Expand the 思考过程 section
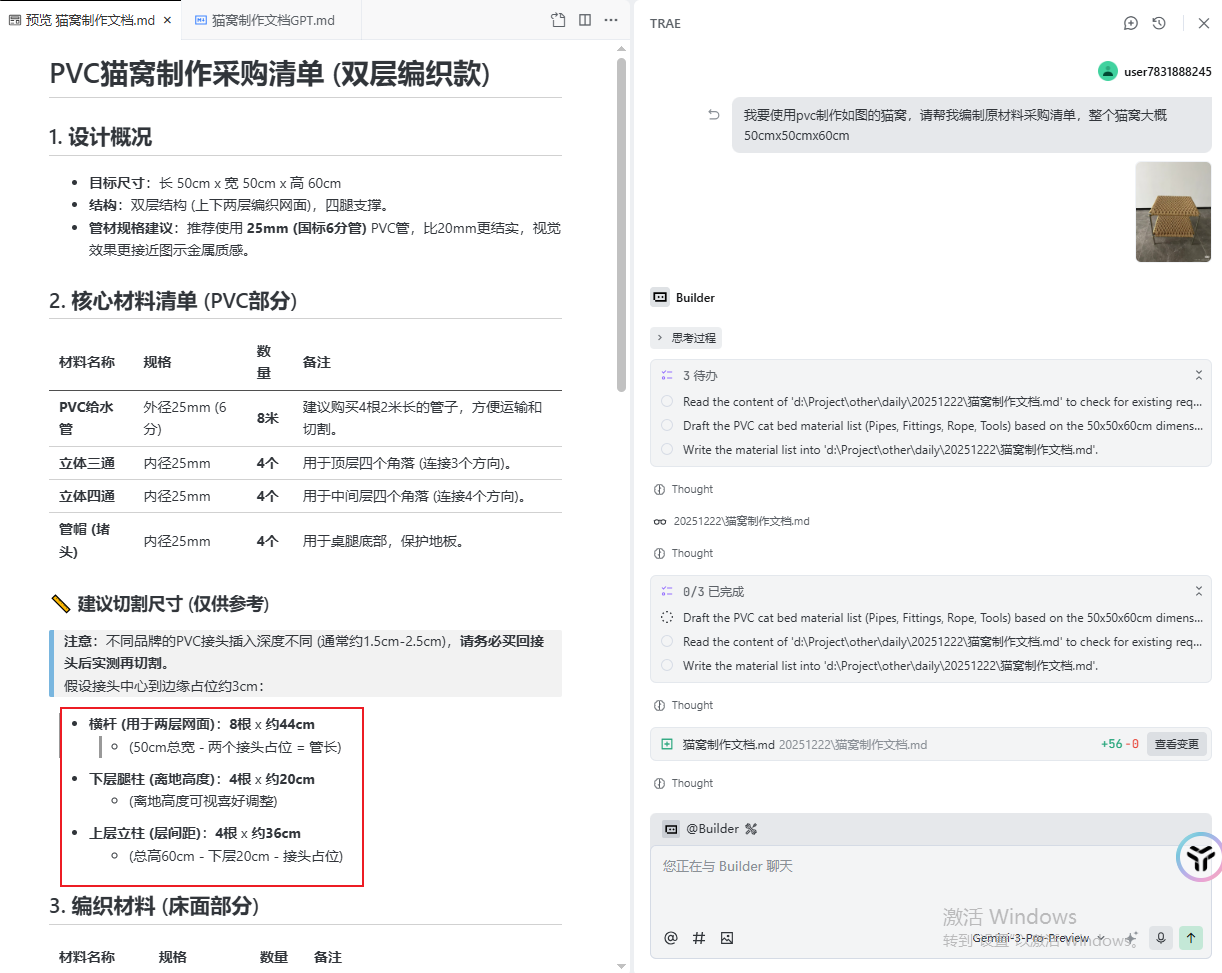Screen dimensions: 1222x973 coord(686,338)
